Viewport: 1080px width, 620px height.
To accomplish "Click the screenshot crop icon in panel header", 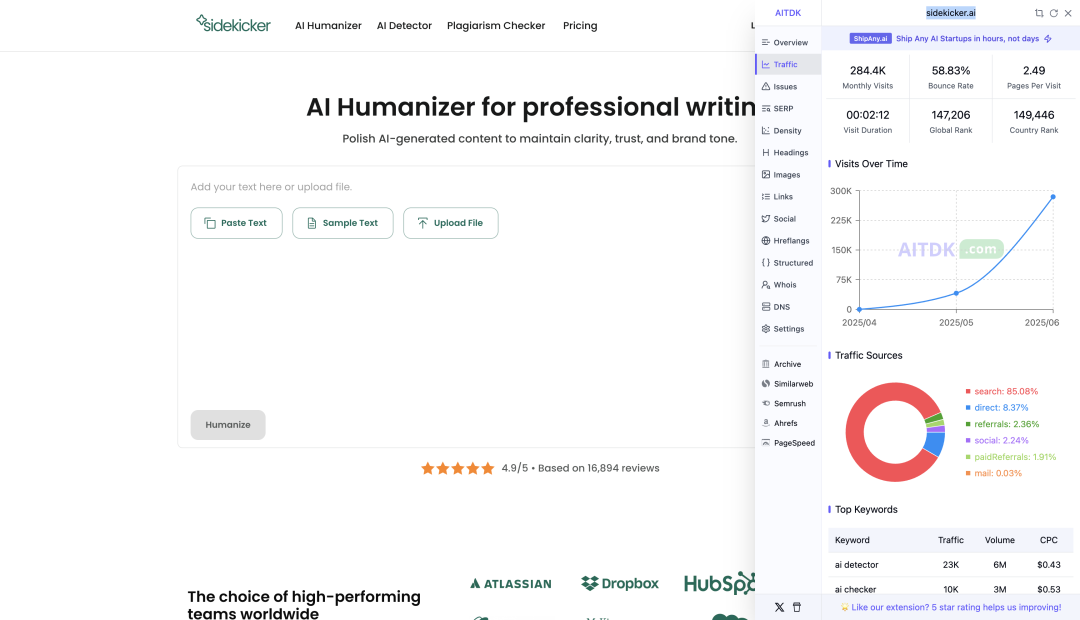I will (x=1039, y=13).
